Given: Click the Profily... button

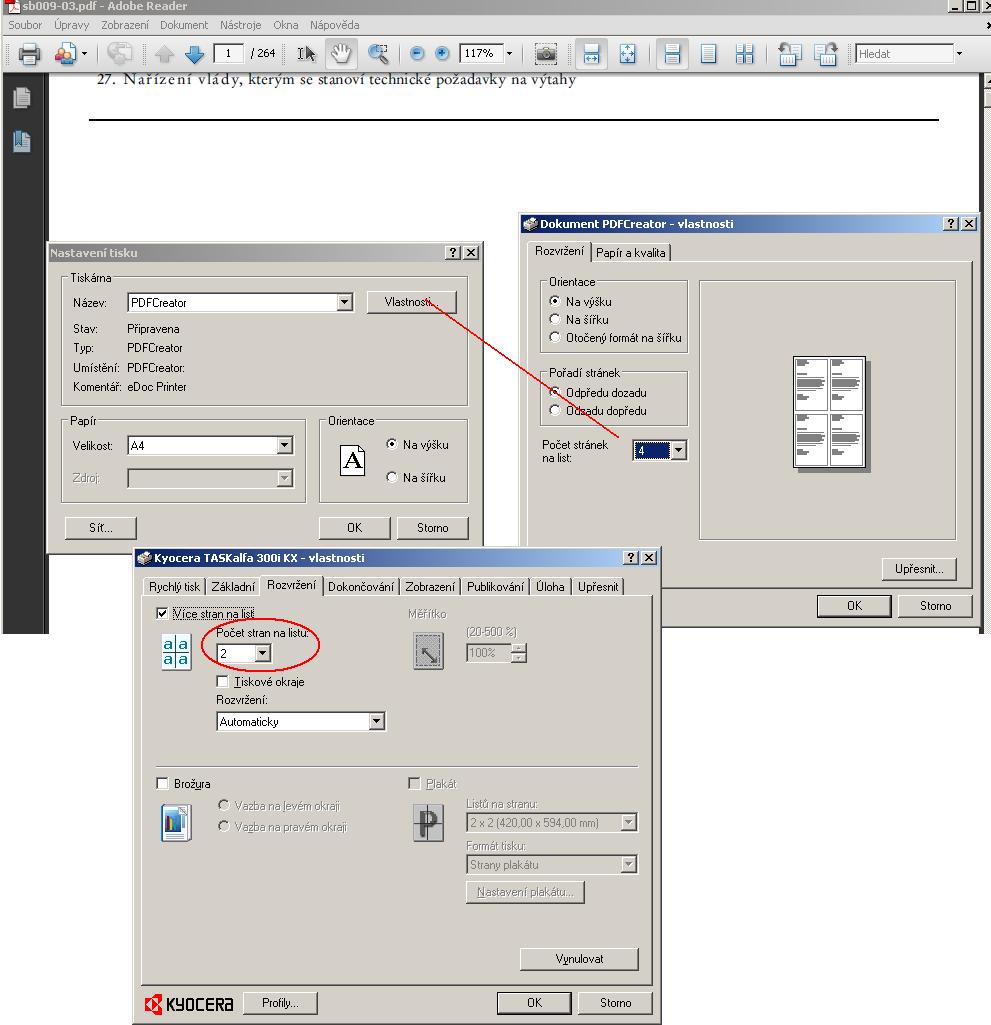Looking at the screenshot, I should point(280,1003).
